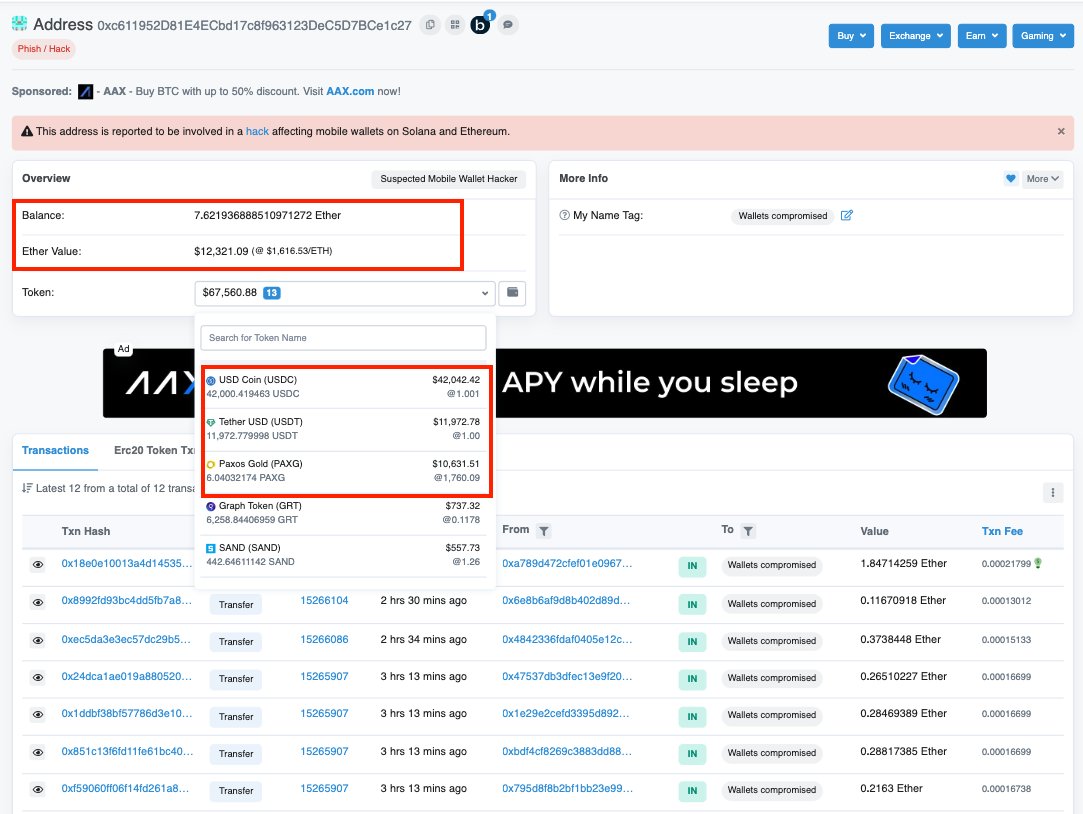The image size is (1083, 814).
Task: Dismiss the hack warning banner
Action: [x=1061, y=131]
